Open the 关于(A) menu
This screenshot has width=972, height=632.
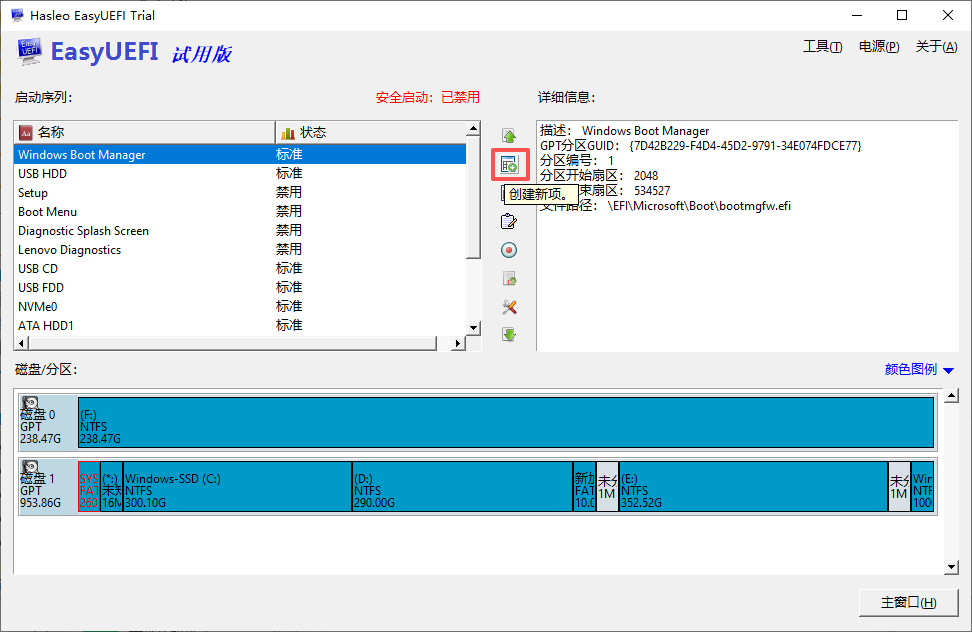click(936, 46)
